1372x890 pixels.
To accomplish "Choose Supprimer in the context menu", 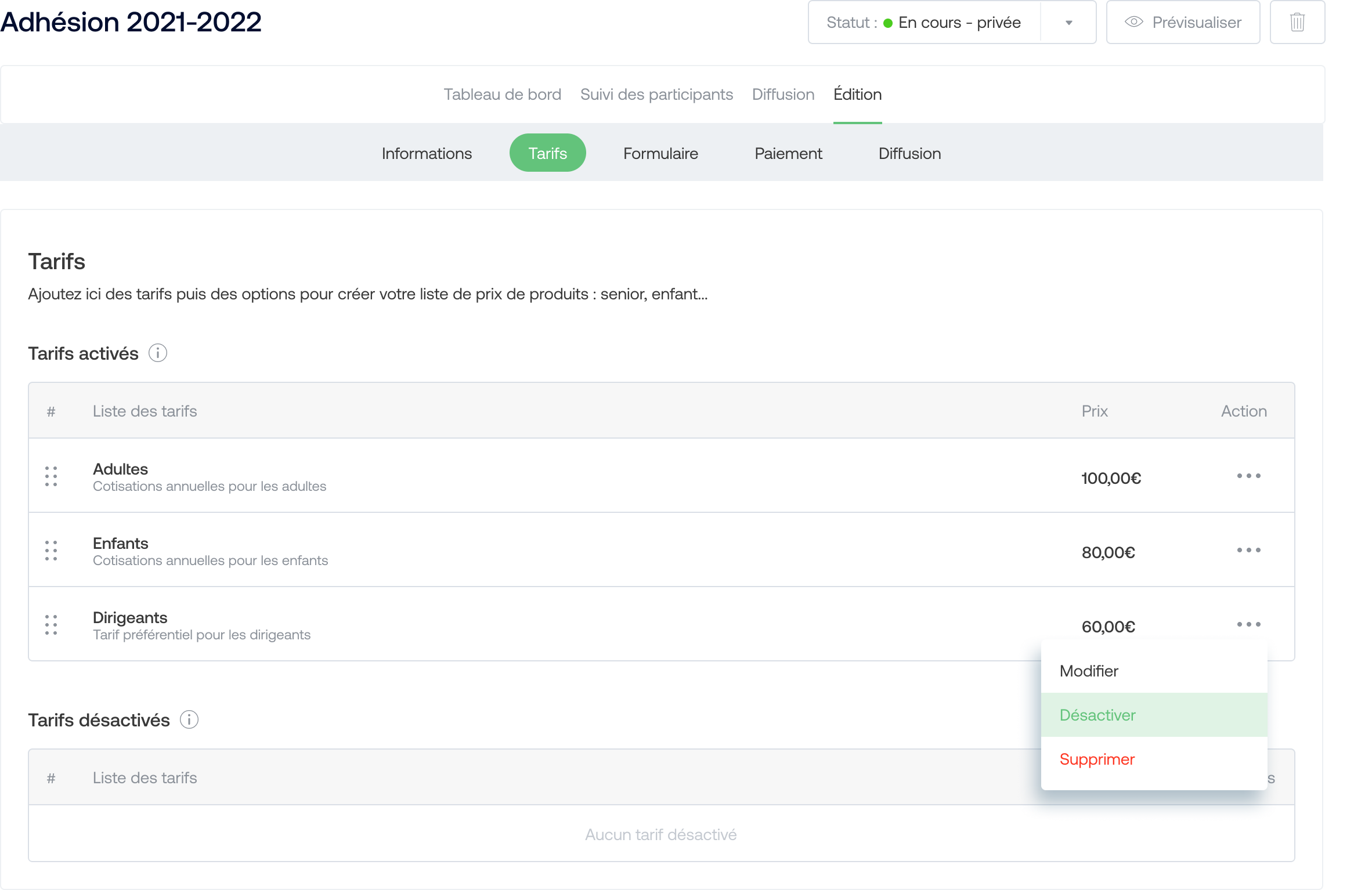I will [x=1154, y=759].
